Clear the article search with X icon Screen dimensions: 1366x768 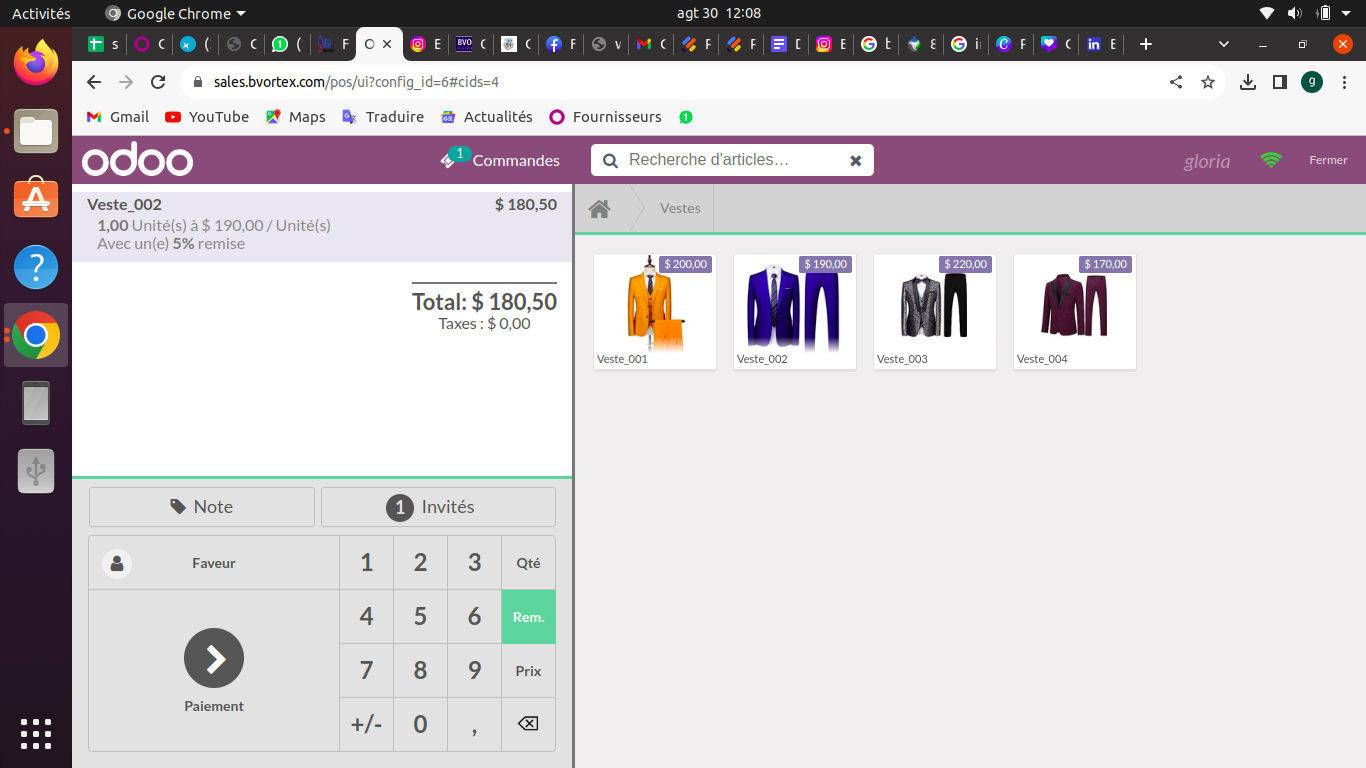(x=855, y=160)
